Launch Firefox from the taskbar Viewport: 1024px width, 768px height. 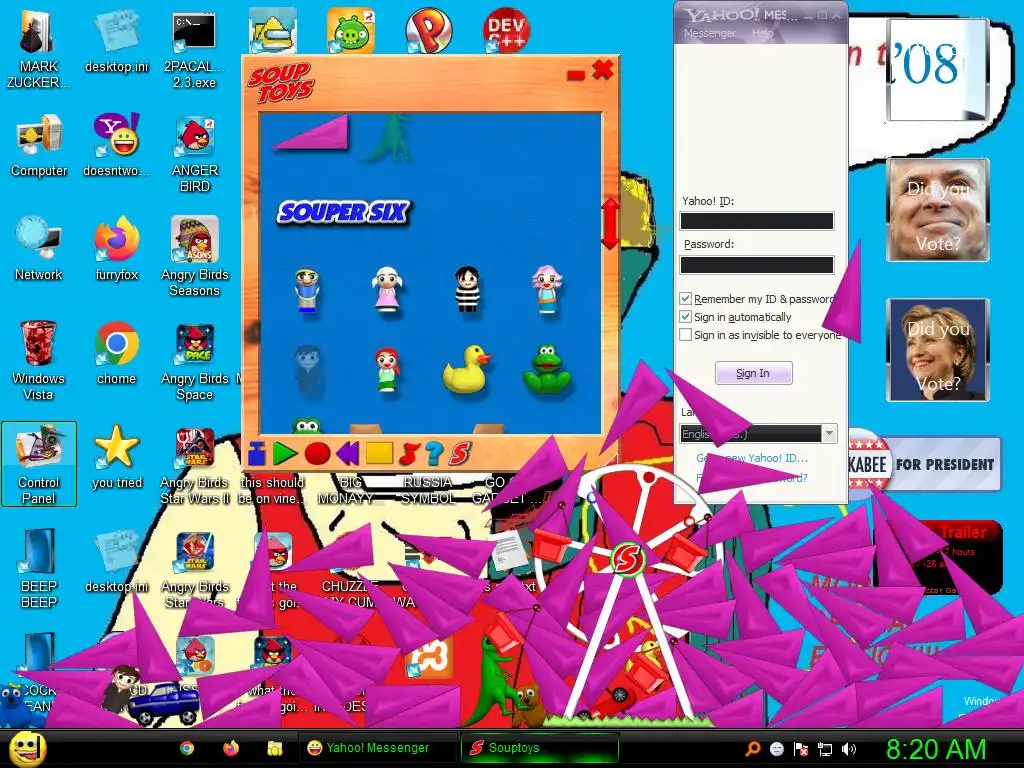231,748
